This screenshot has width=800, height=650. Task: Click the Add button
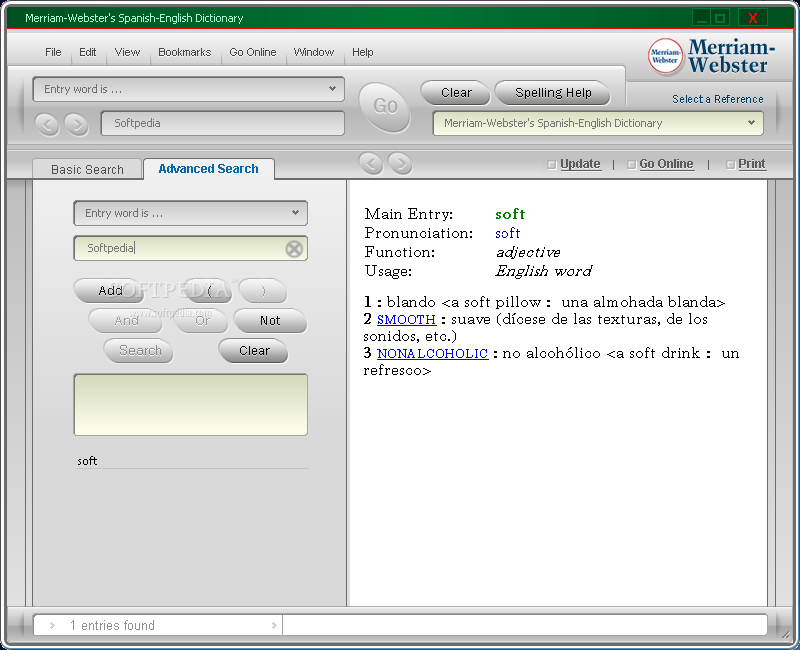tap(110, 291)
